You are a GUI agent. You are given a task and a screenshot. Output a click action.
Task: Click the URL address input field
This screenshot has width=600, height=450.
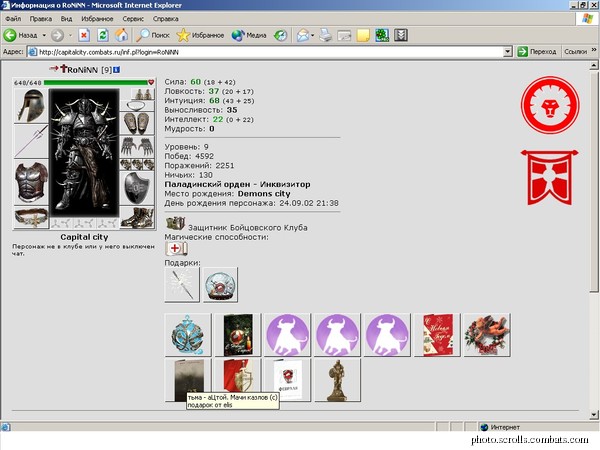pyautogui.click(x=266, y=52)
